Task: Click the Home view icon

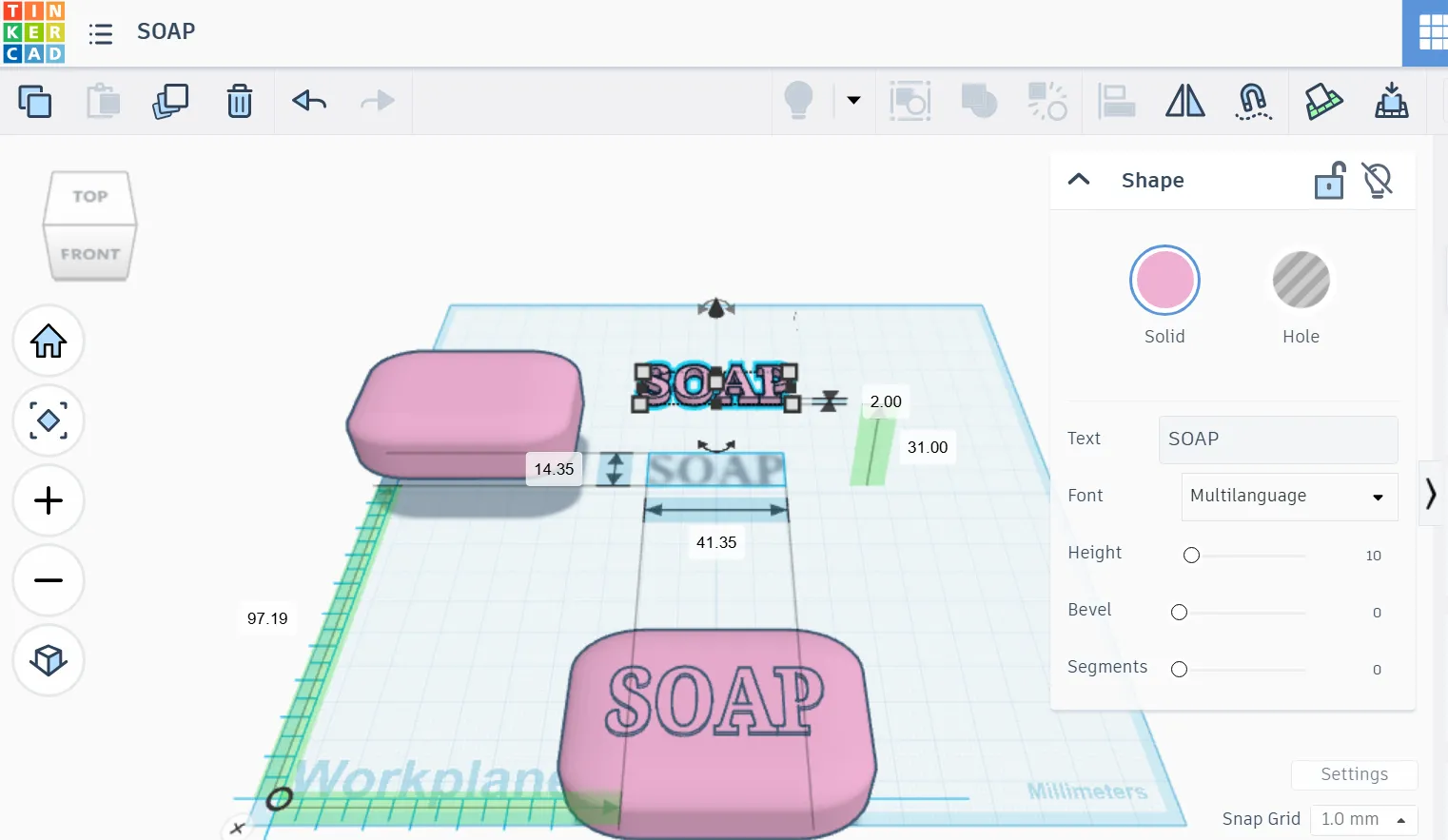Action: click(48, 341)
